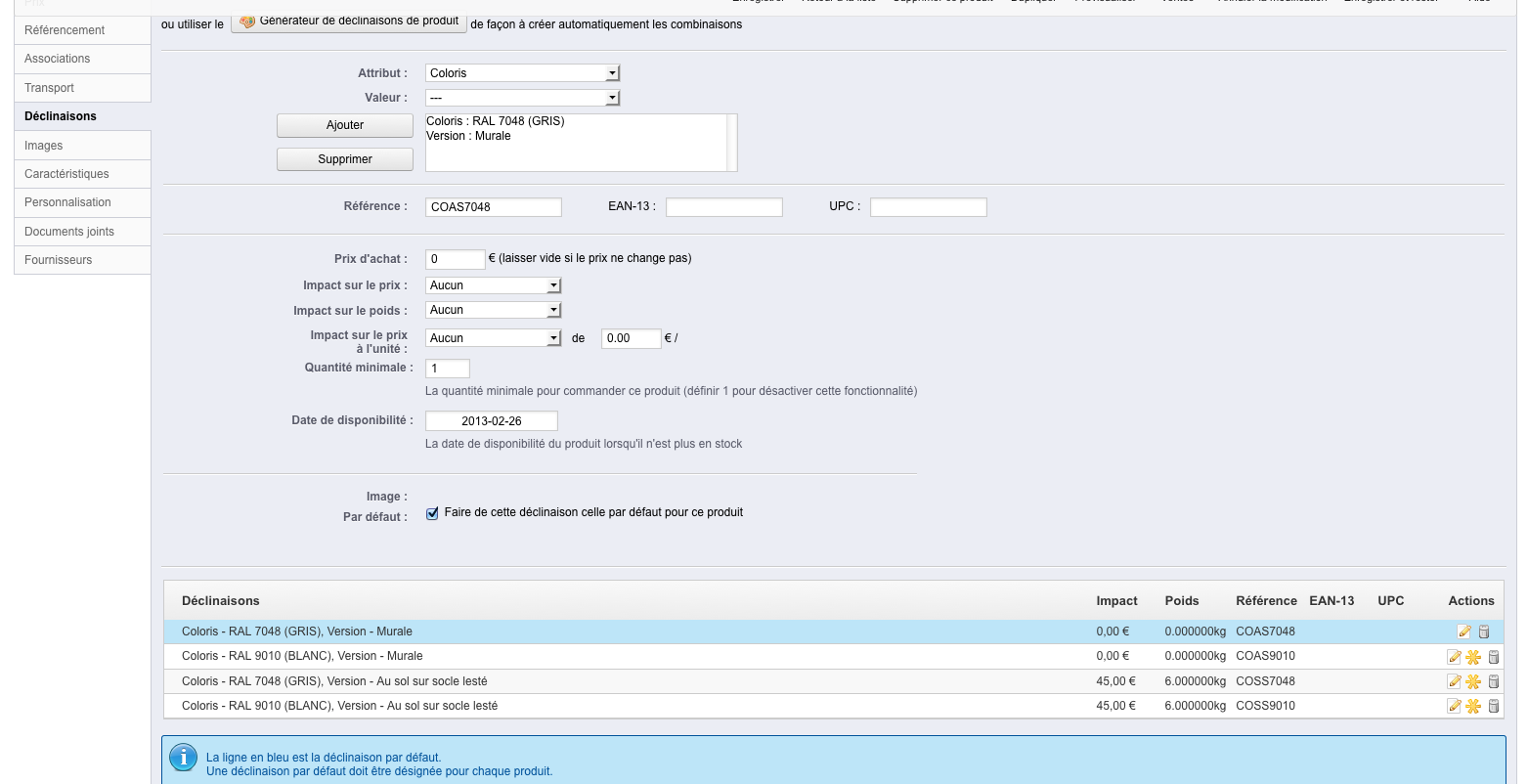Click into the UPC field
Viewport: 1528px width, 784px height.
click(x=929, y=207)
